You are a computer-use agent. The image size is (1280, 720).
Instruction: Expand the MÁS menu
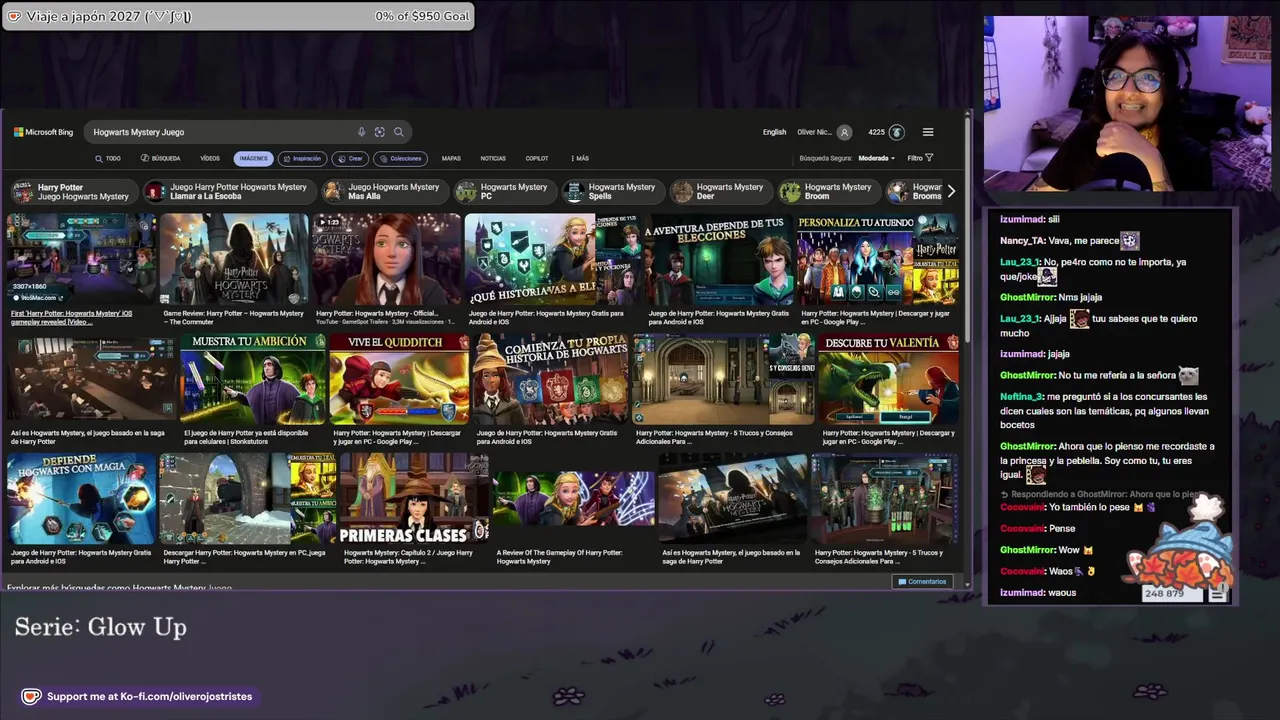[x=579, y=158]
